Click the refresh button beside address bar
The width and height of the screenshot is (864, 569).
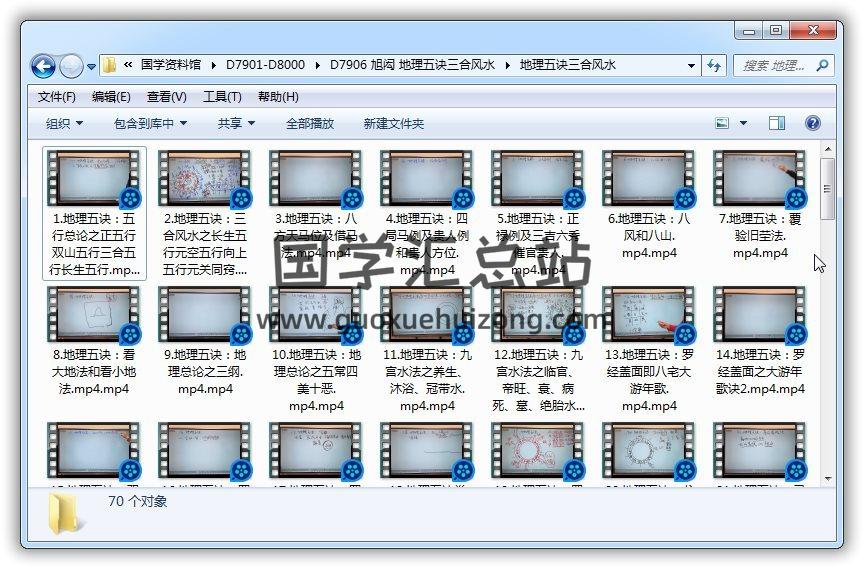click(714, 66)
